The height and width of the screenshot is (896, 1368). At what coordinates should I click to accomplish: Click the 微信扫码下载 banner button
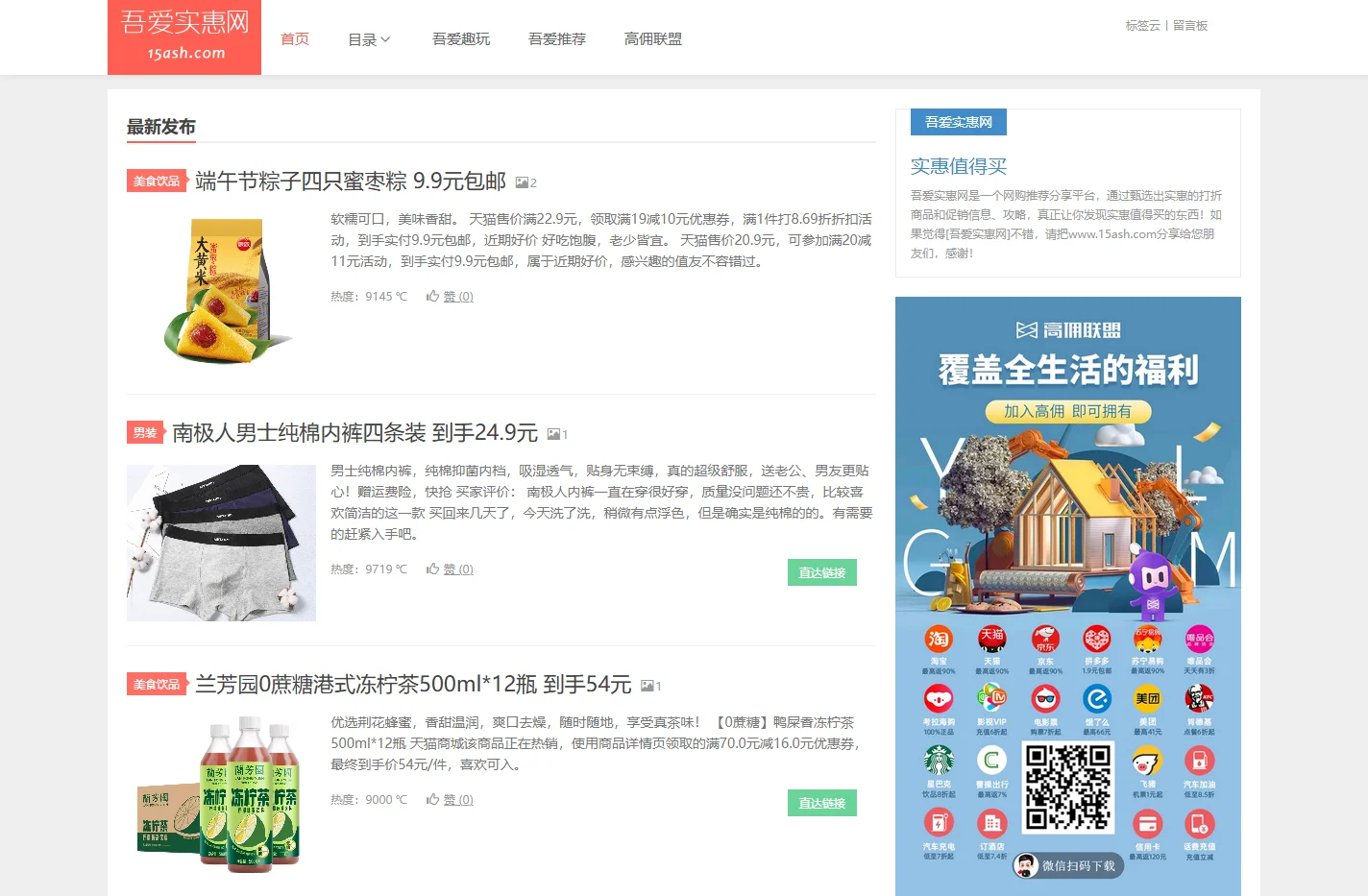pyautogui.click(x=1068, y=865)
